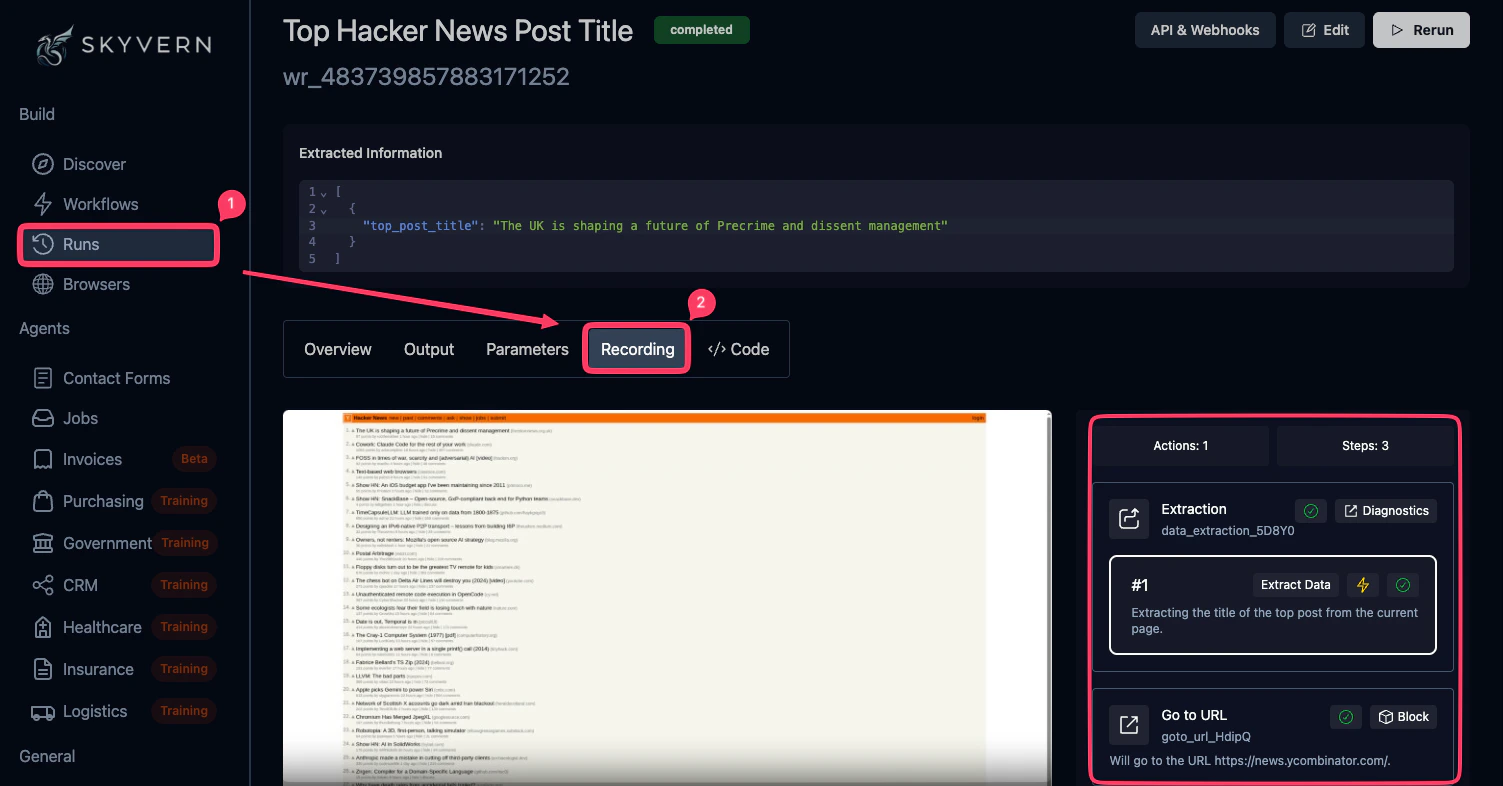Expand the Actions: 1 section
1503x786 pixels.
pos(1180,445)
